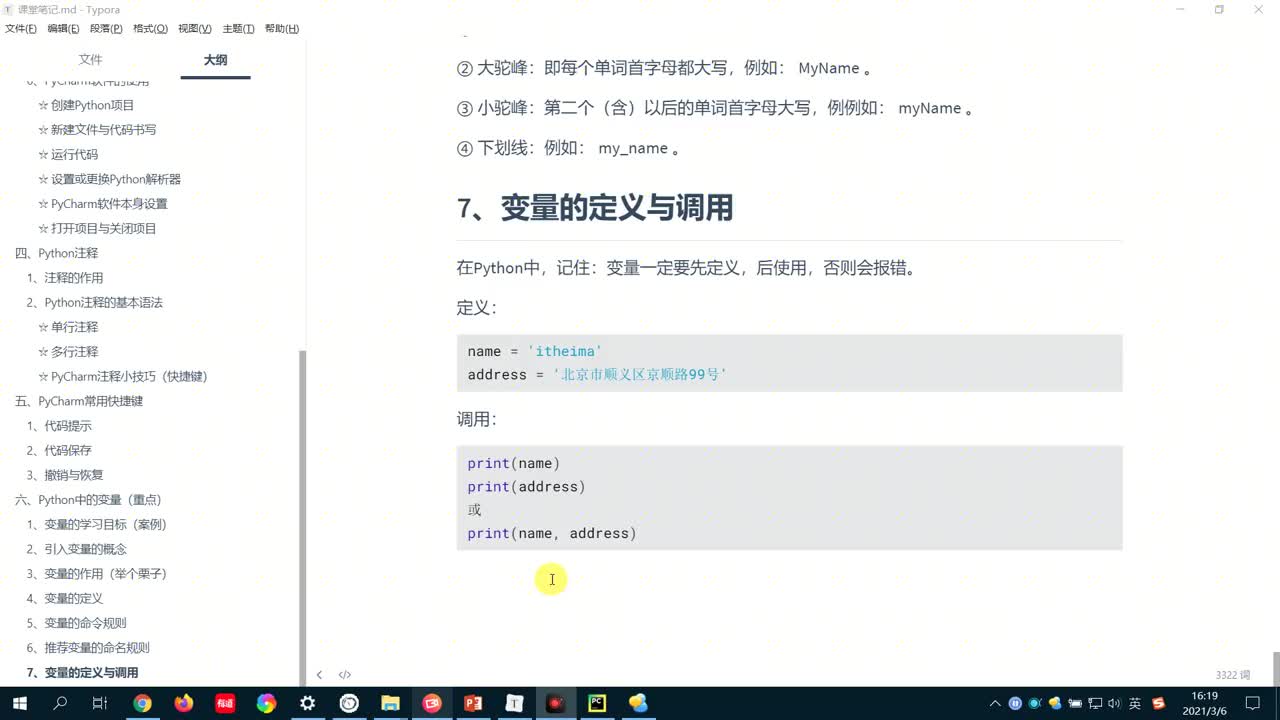Toggle Typora source code mode icon

[345, 675]
